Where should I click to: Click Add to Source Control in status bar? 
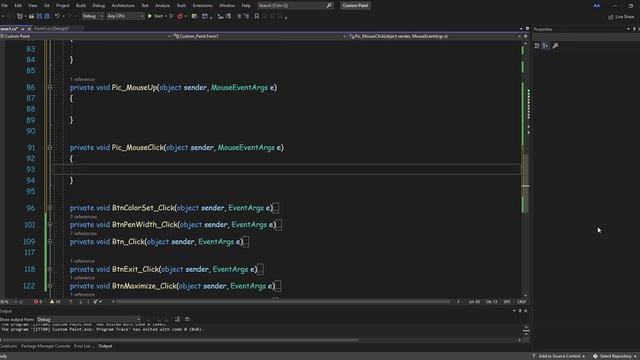tap(559, 356)
